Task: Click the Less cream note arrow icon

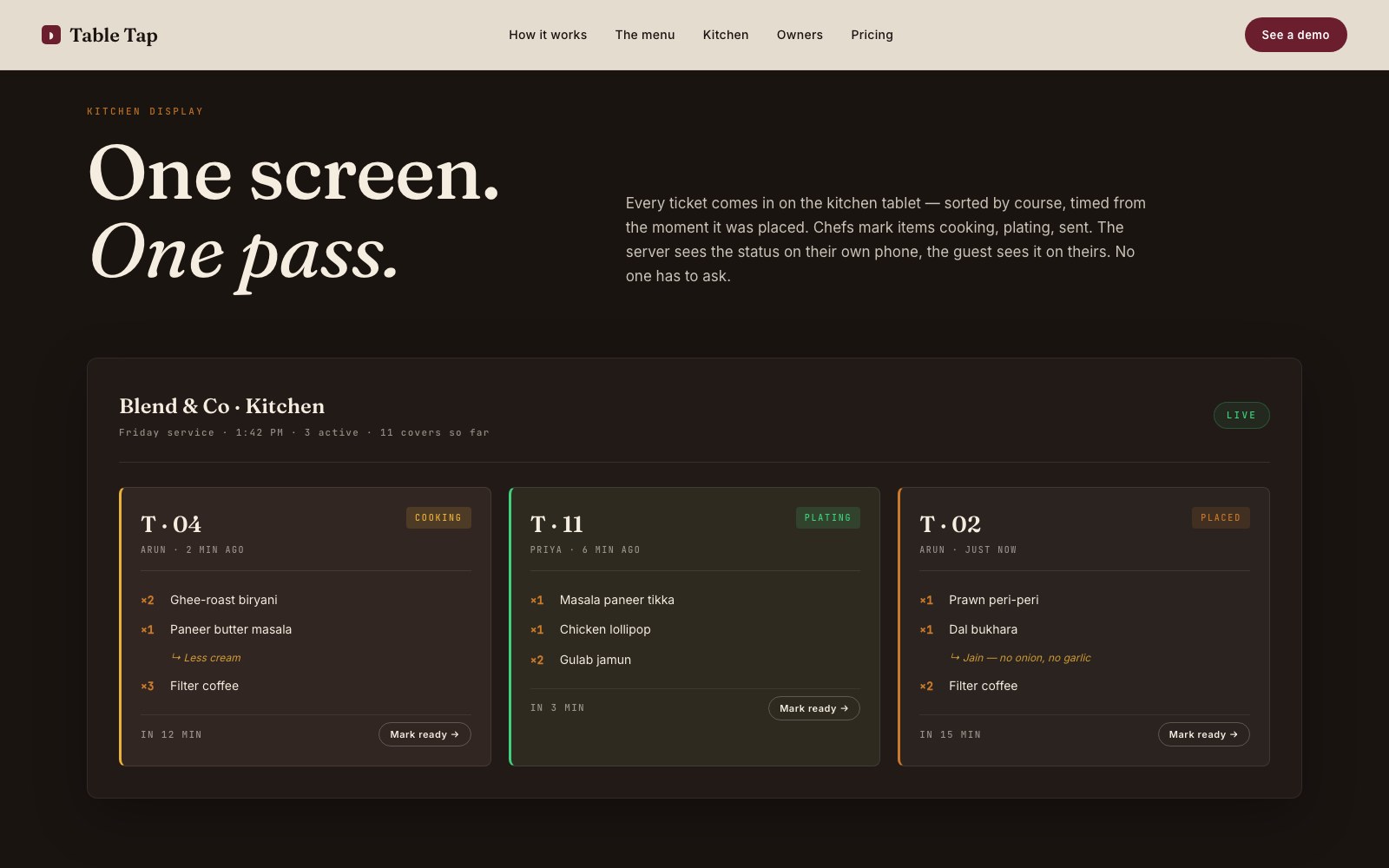Action: [x=176, y=657]
